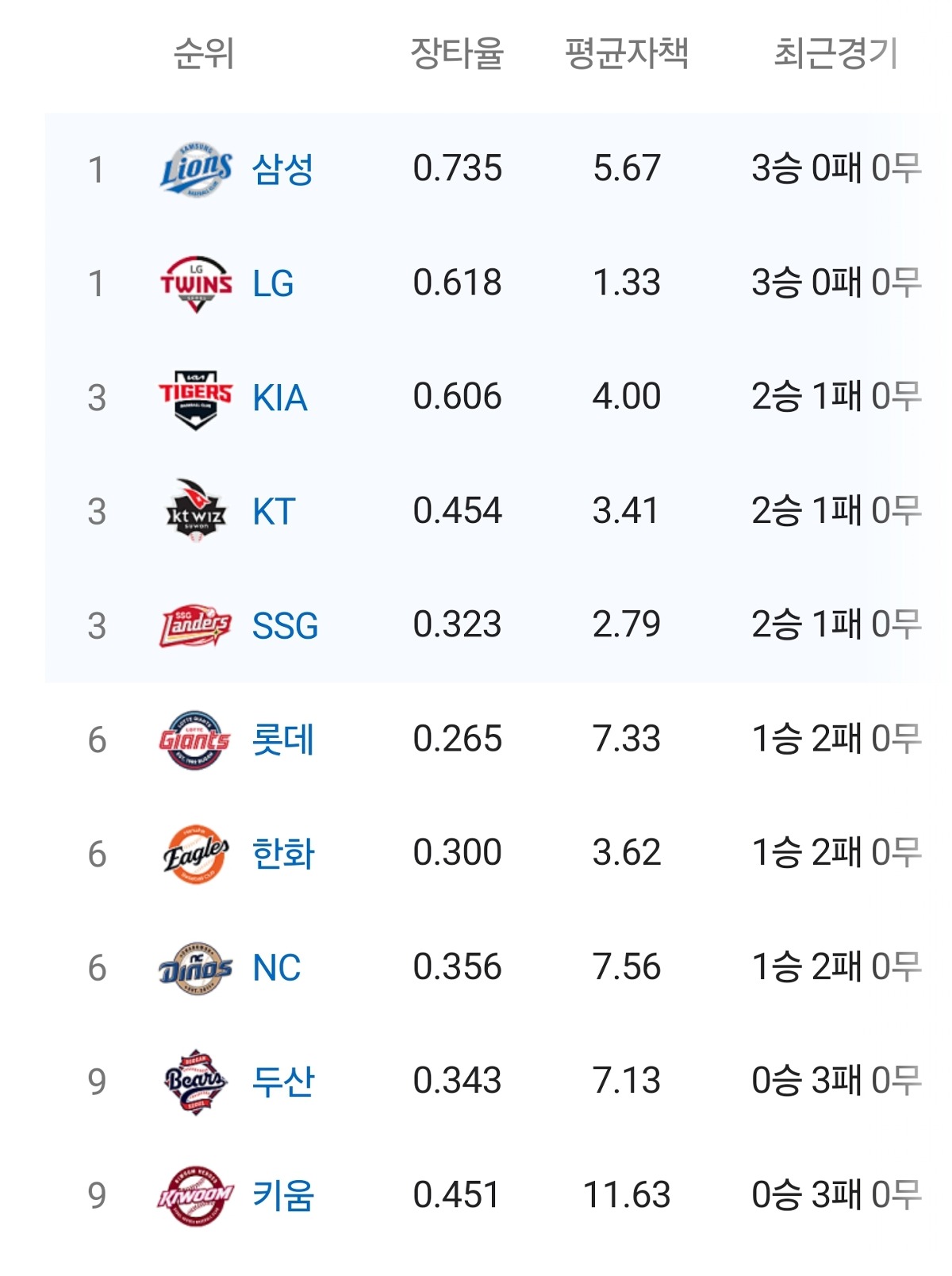
Task: Sort by the 장타율 column header
Action: pos(457,54)
